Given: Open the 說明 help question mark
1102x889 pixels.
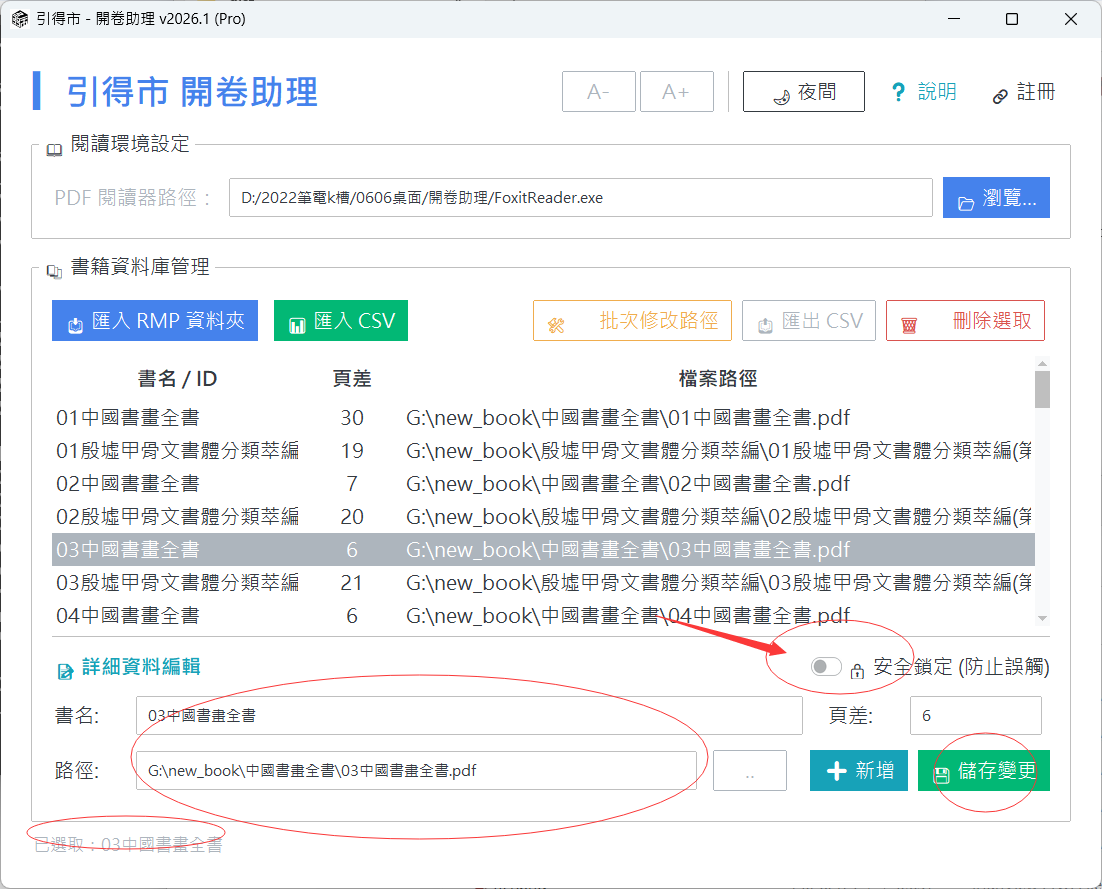Looking at the screenshot, I should click(898, 93).
